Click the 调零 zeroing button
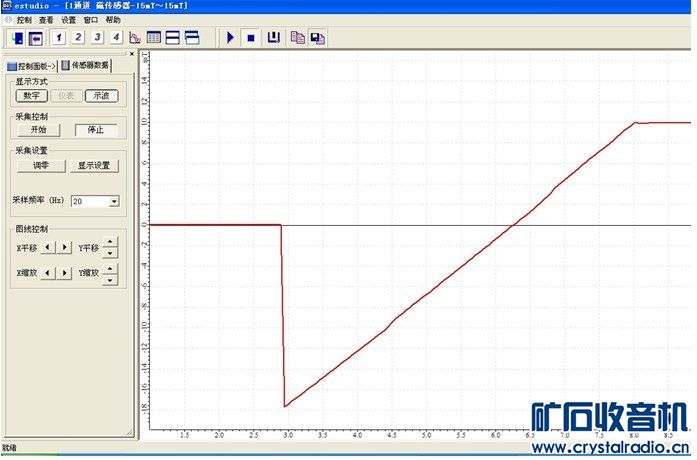Image resolution: width=697 pixels, height=460 pixels. tap(41, 165)
